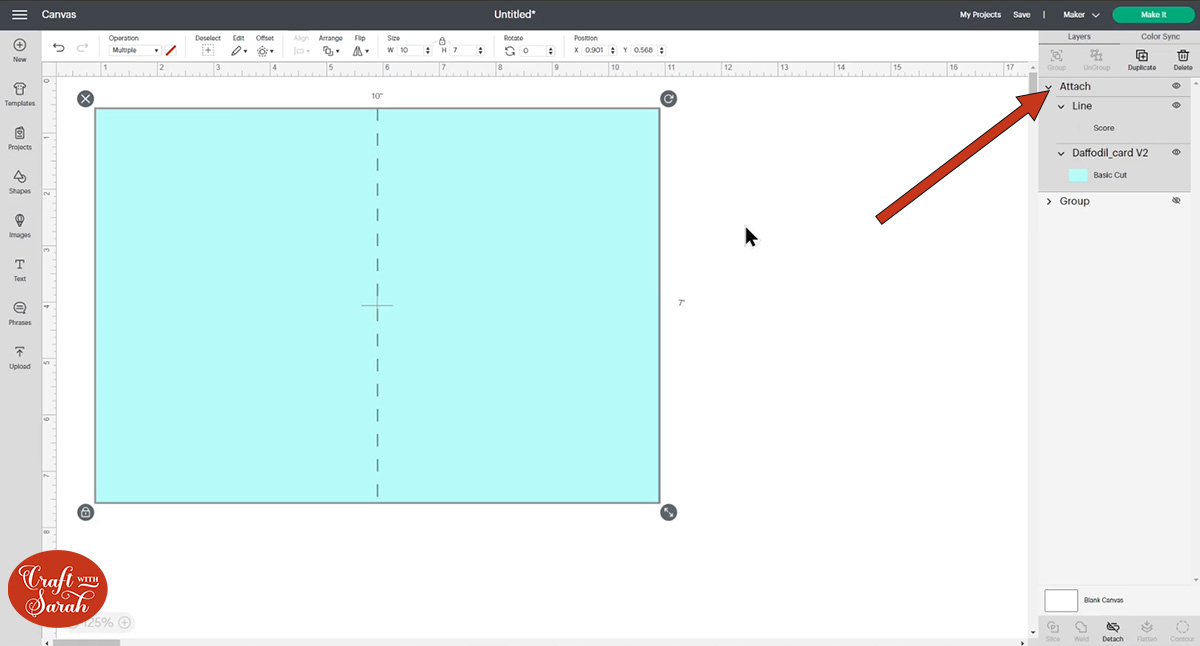Hide the Line layer
Screen dimensions: 1200x646
(1176, 105)
